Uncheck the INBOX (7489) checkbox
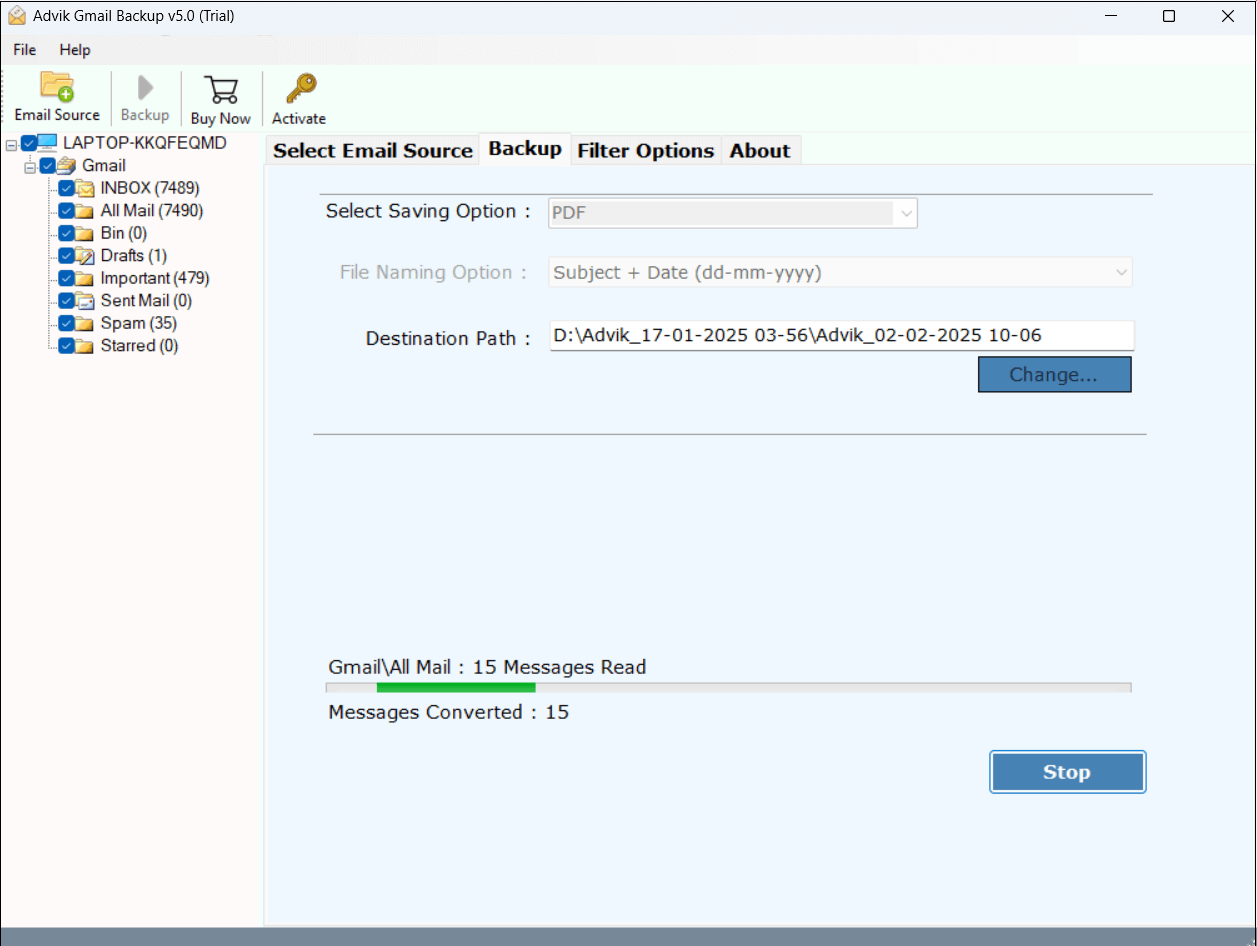 (66, 188)
